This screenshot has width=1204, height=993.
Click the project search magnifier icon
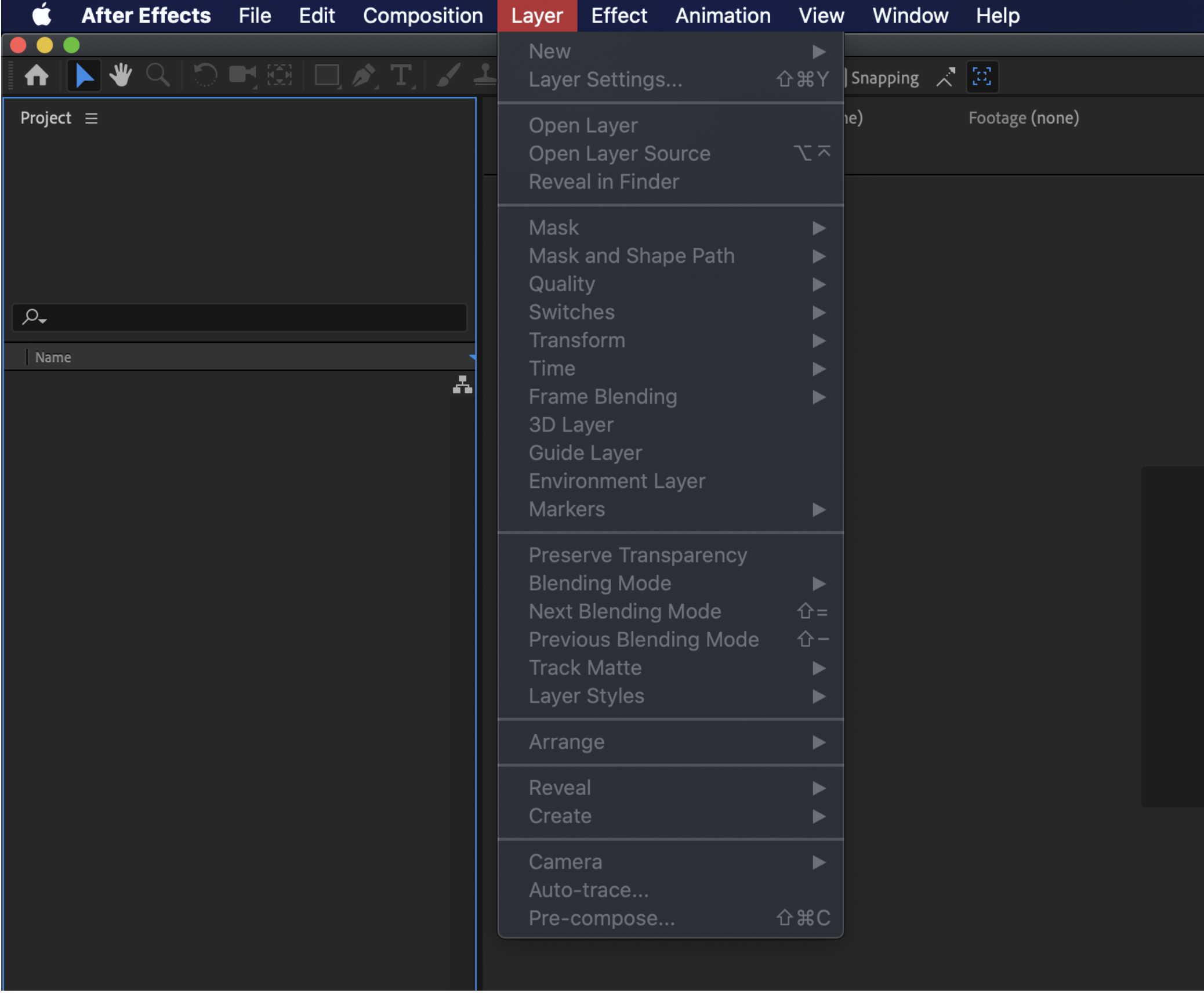[x=33, y=317]
